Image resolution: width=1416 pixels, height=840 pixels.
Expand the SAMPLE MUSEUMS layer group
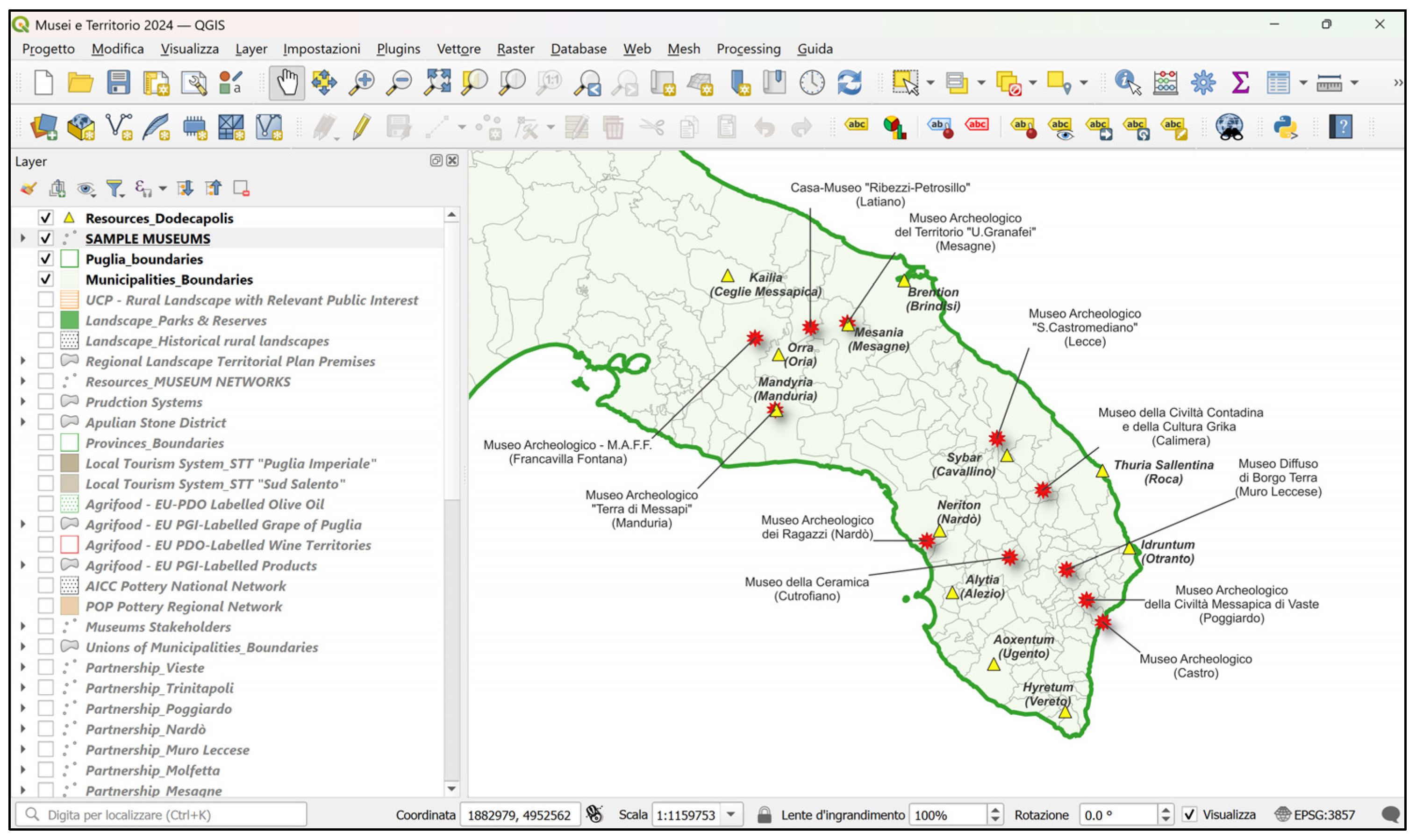(x=23, y=238)
